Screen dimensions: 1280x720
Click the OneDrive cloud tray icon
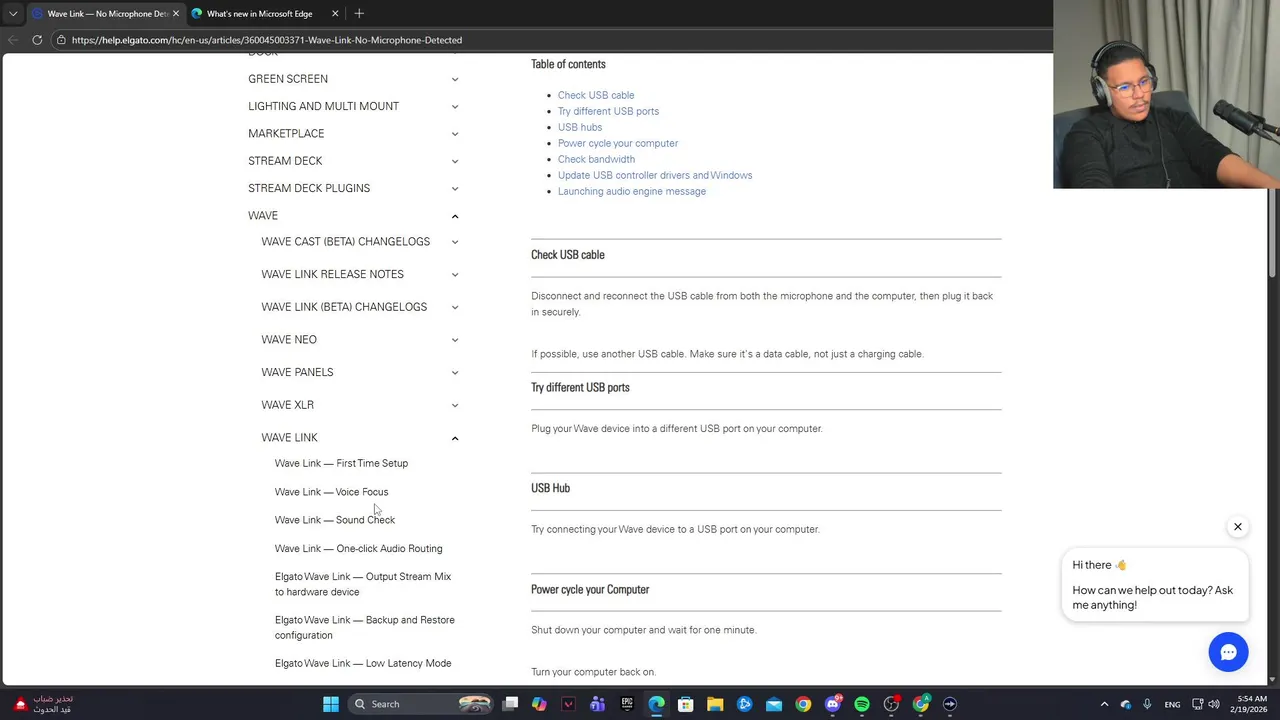(1126, 704)
